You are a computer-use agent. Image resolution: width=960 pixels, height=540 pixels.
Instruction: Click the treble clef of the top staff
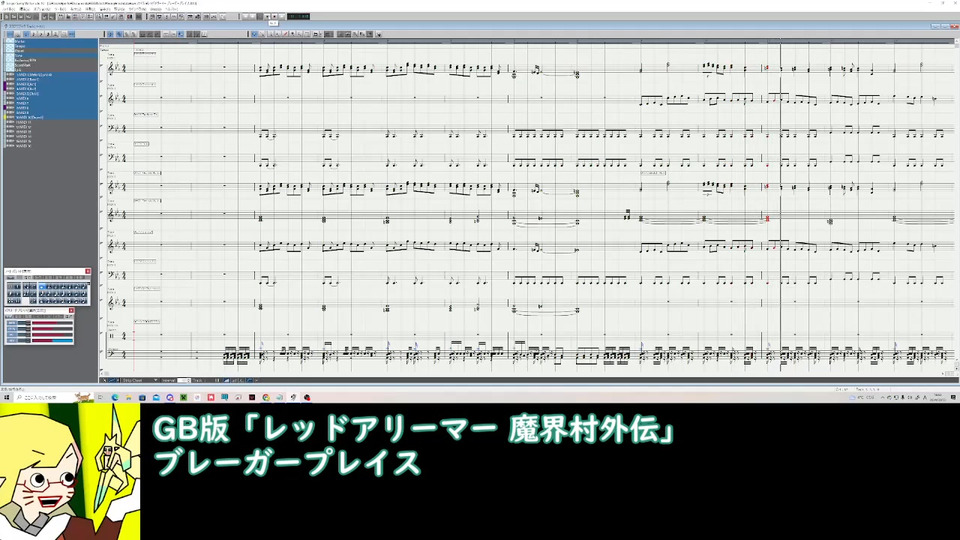click(111, 67)
